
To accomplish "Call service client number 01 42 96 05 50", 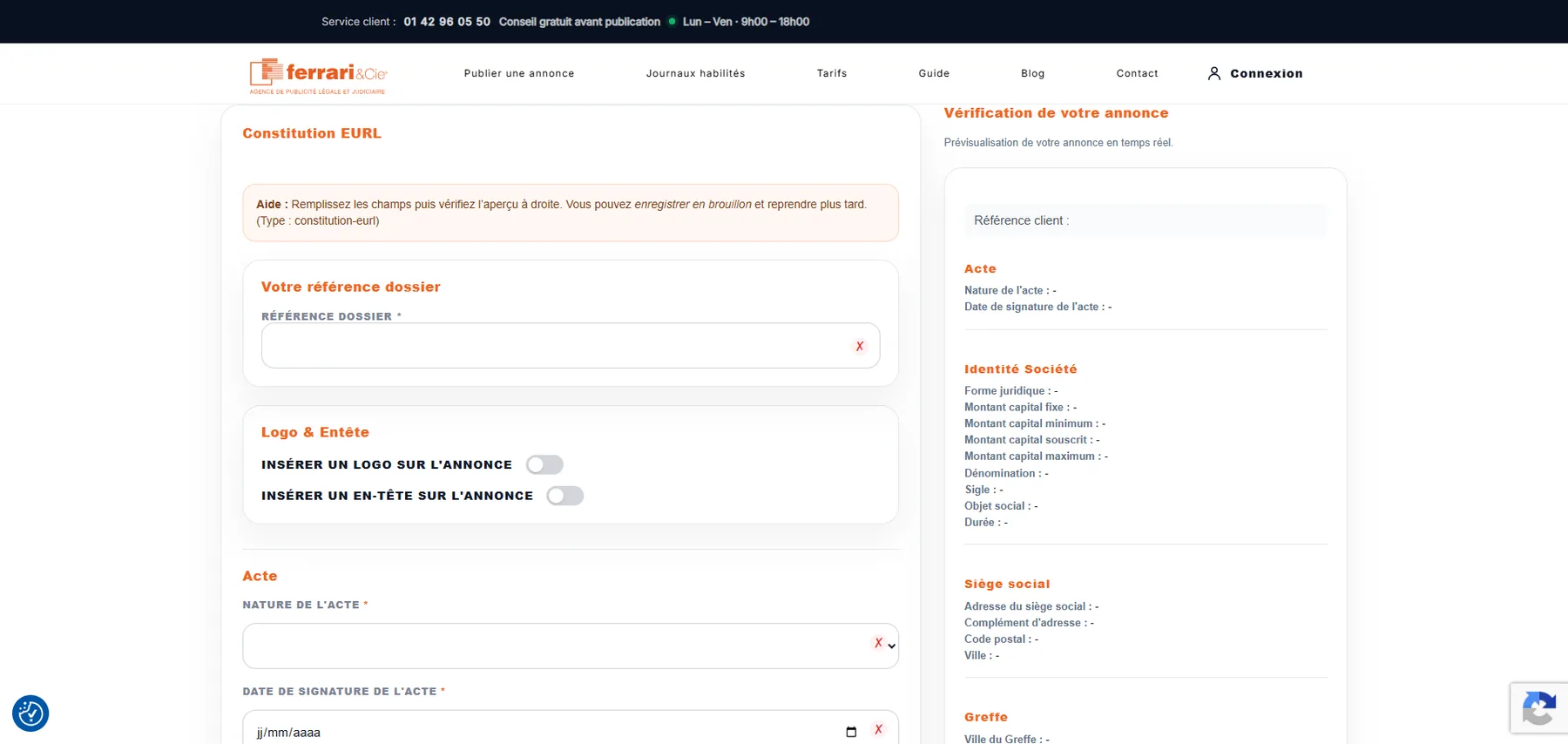I will click(x=447, y=22).
